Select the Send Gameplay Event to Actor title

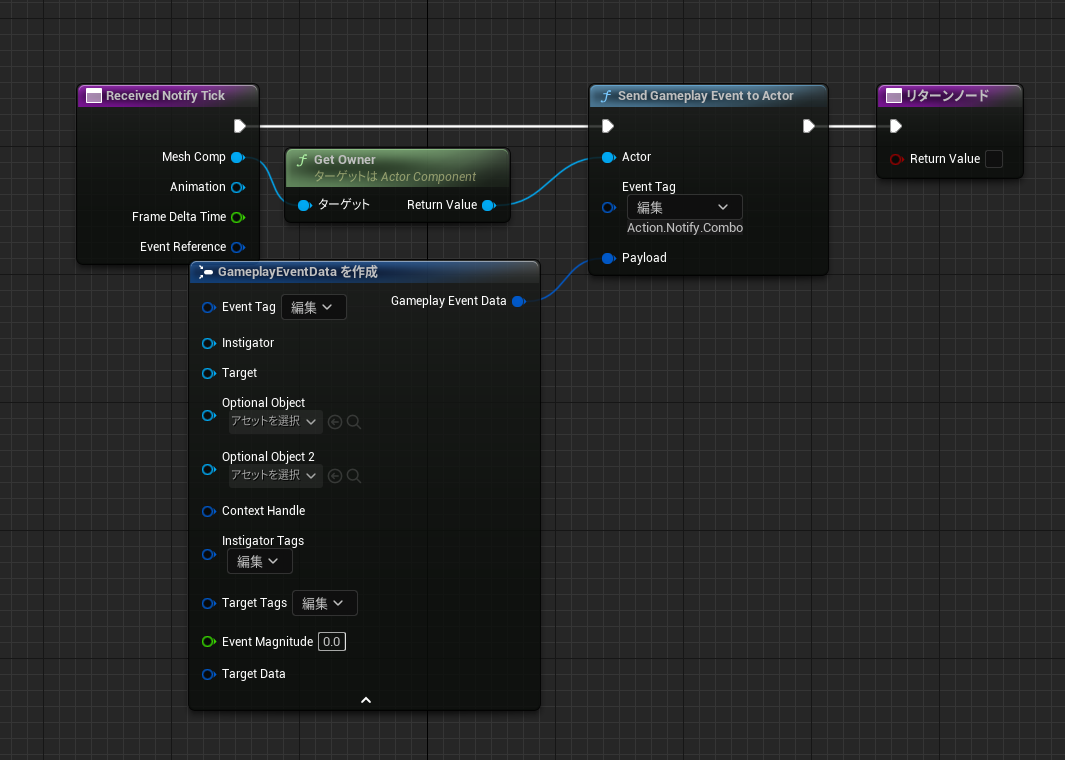click(x=706, y=96)
